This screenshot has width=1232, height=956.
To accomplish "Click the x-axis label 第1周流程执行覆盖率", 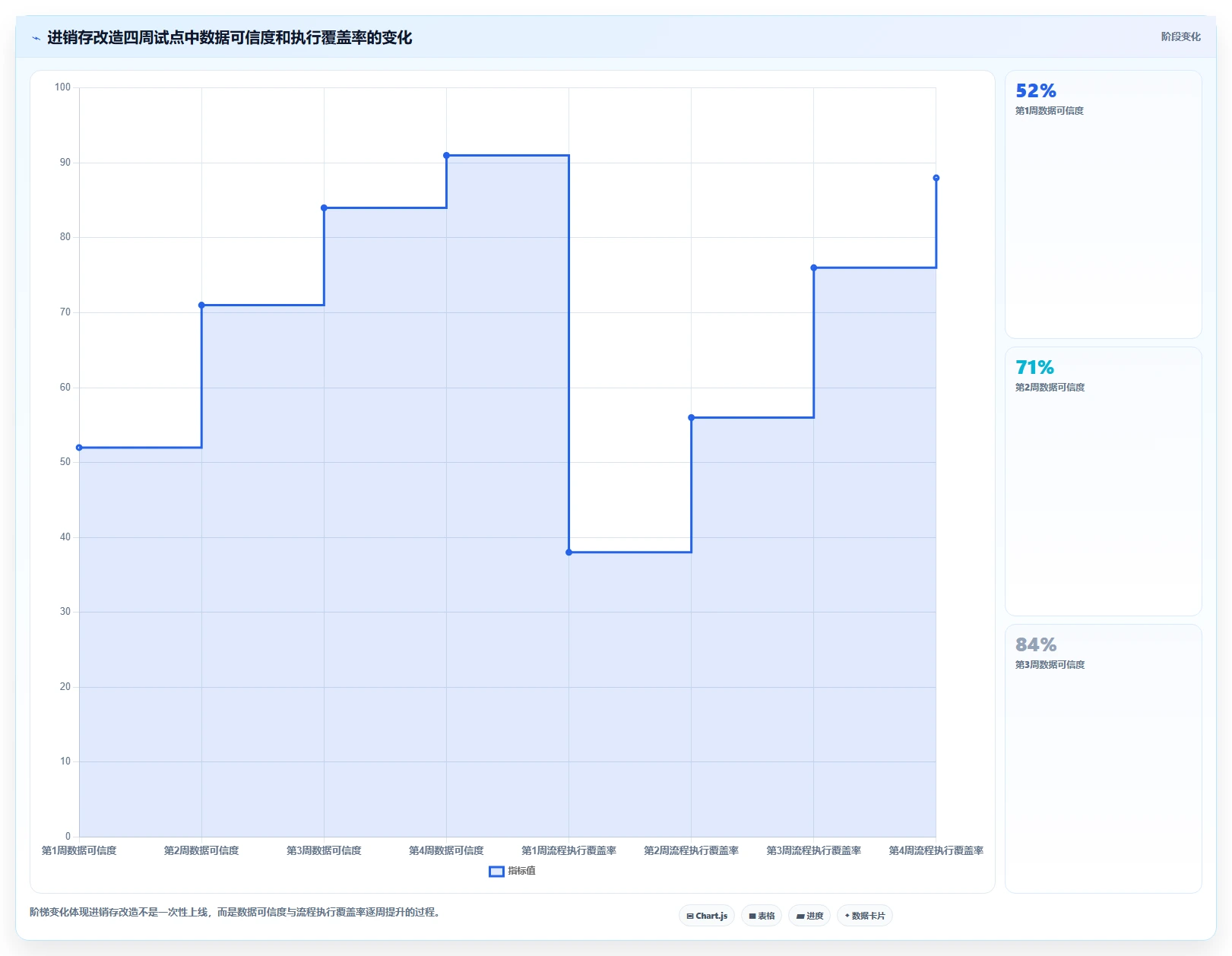I will click(x=568, y=850).
